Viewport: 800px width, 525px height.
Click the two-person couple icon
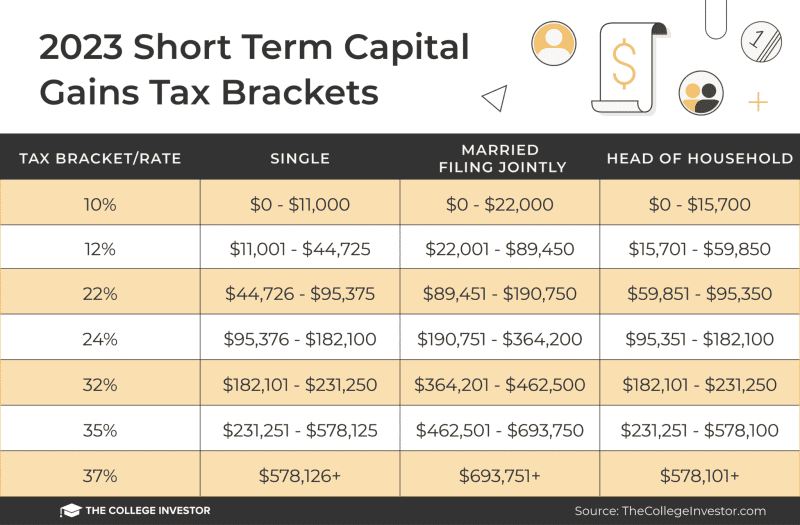click(700, 92)
